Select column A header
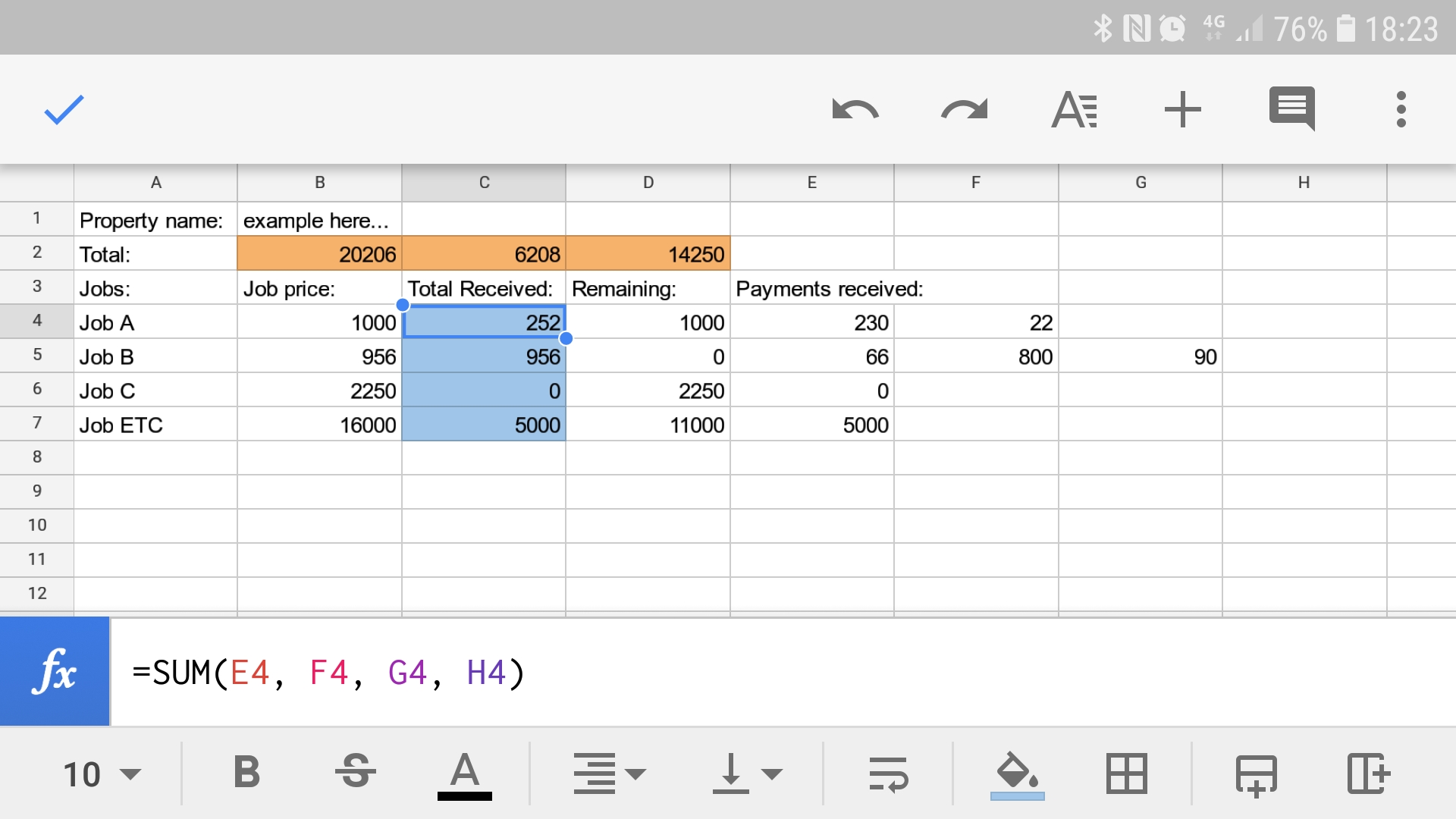Screen dimensions: 1456x819 click(155, 183)
